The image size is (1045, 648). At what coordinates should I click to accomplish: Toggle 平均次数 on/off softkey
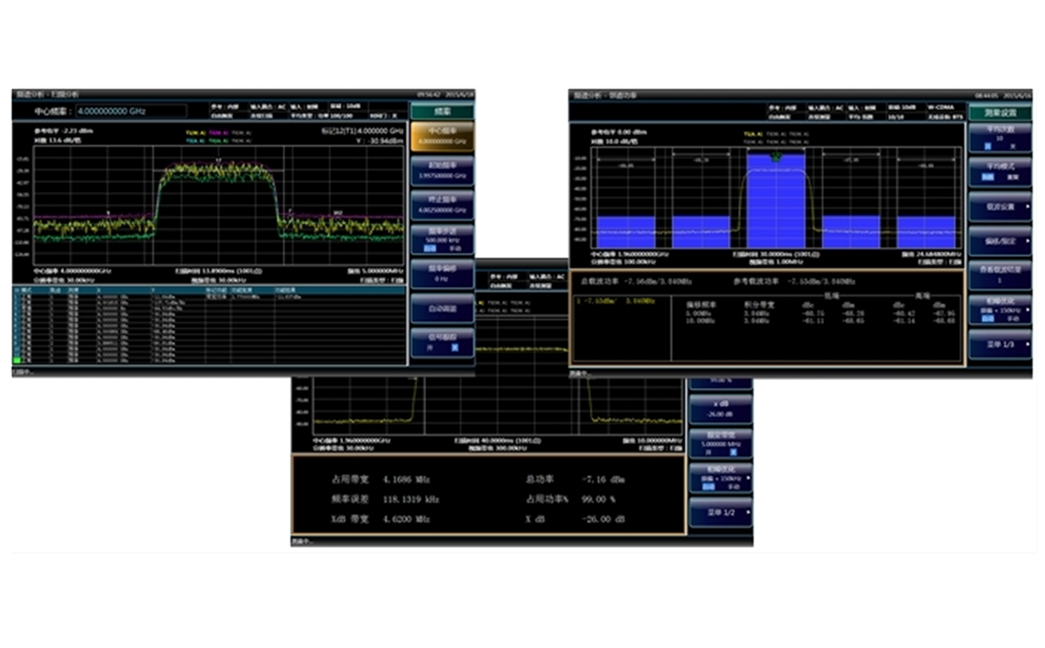pos(1000,139)
